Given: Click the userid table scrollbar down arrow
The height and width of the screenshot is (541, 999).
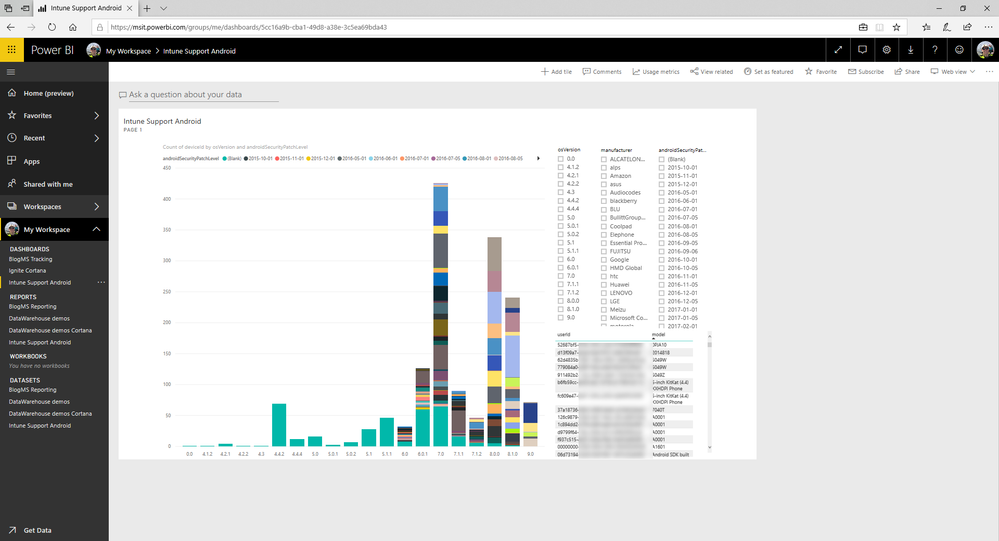Looking at the screenshot, I should click(710, 449).
